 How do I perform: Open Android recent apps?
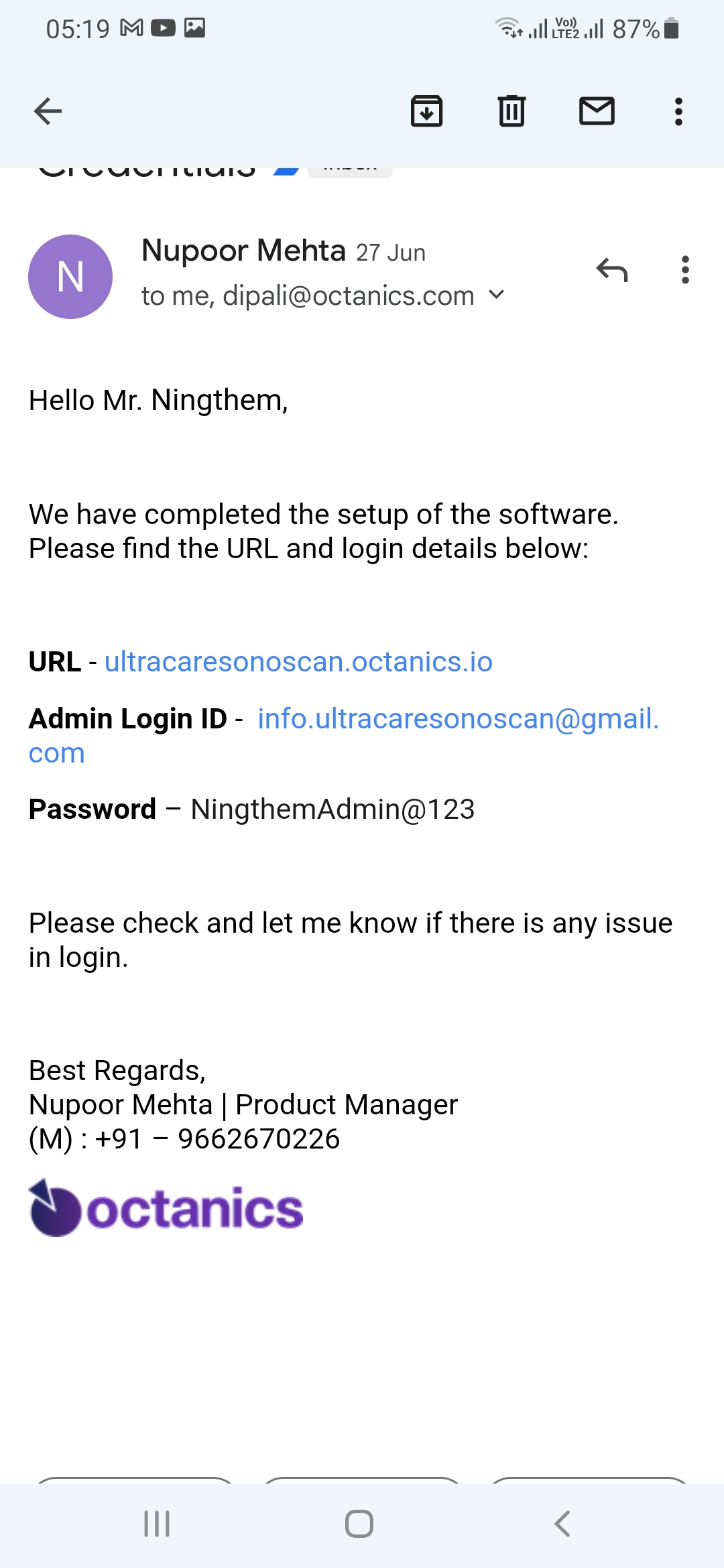click(x=157, y=1524)
